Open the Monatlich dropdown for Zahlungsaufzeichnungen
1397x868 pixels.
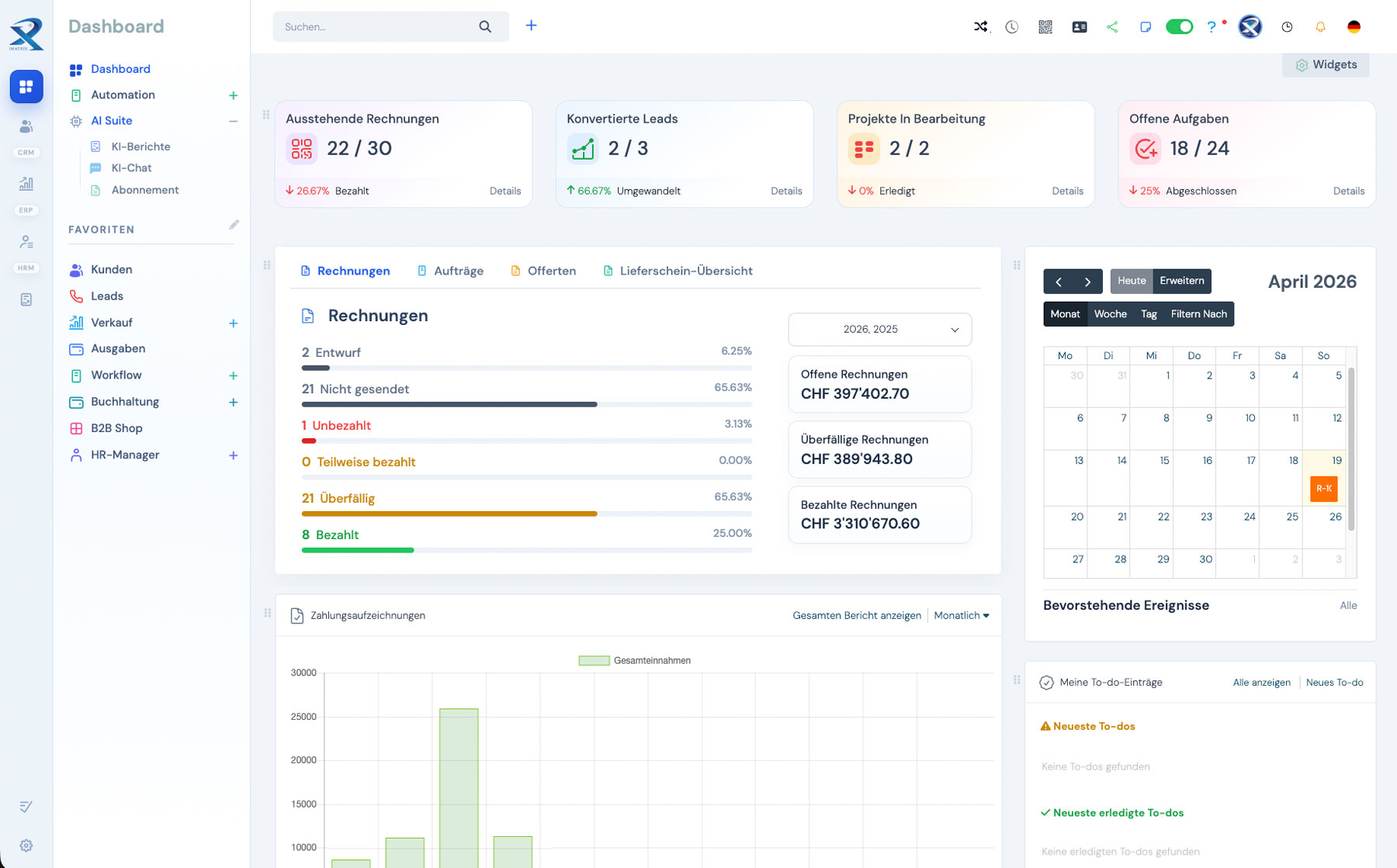click(960, 615)
